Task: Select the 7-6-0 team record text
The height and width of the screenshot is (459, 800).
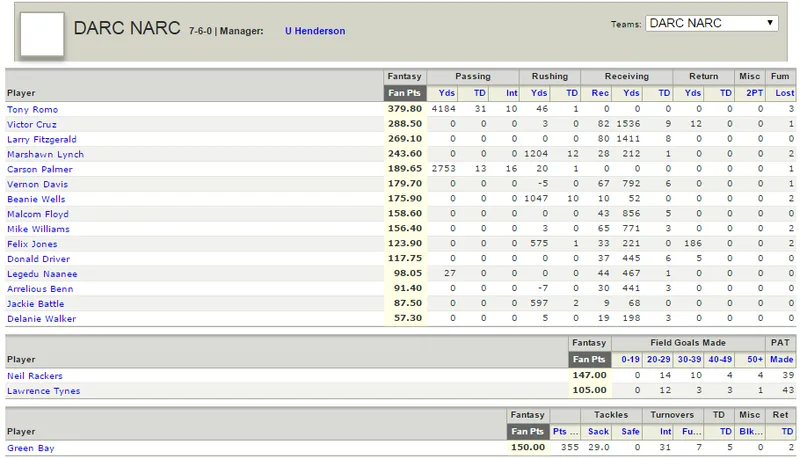Action: point(200,31)
